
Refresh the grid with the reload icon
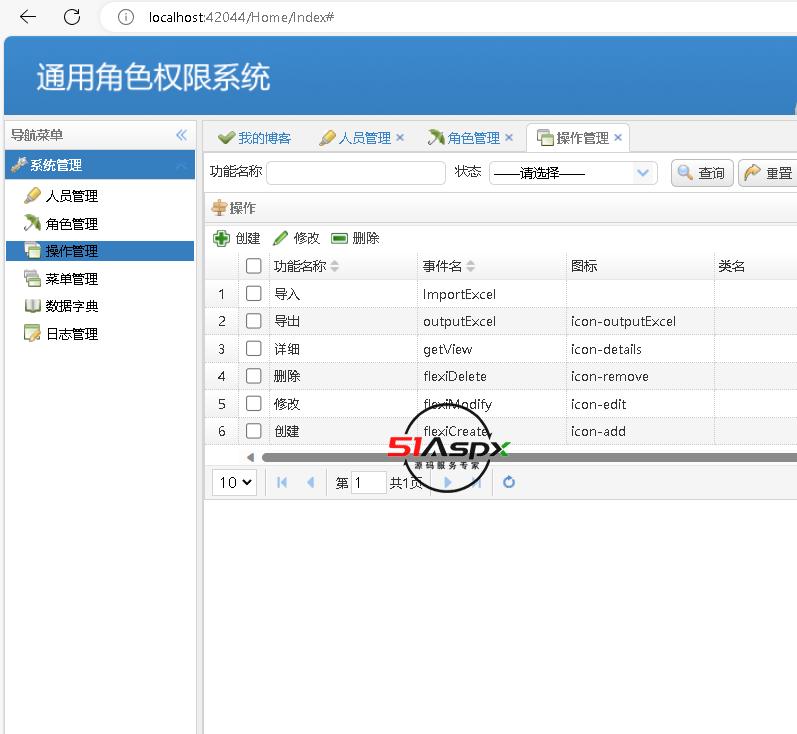tap(509, 482)
